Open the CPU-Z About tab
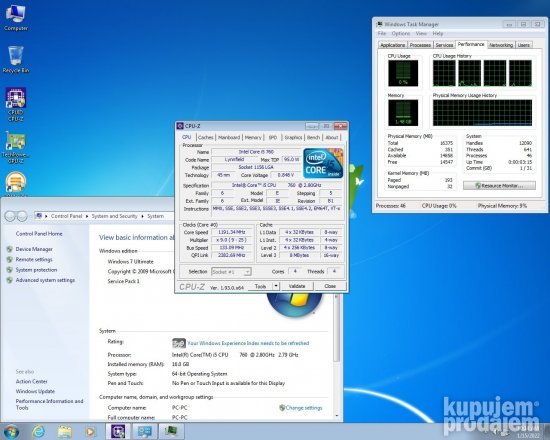The height and width of the screenshot is (440, 550). pyautogui.click(x=331, y=137)
